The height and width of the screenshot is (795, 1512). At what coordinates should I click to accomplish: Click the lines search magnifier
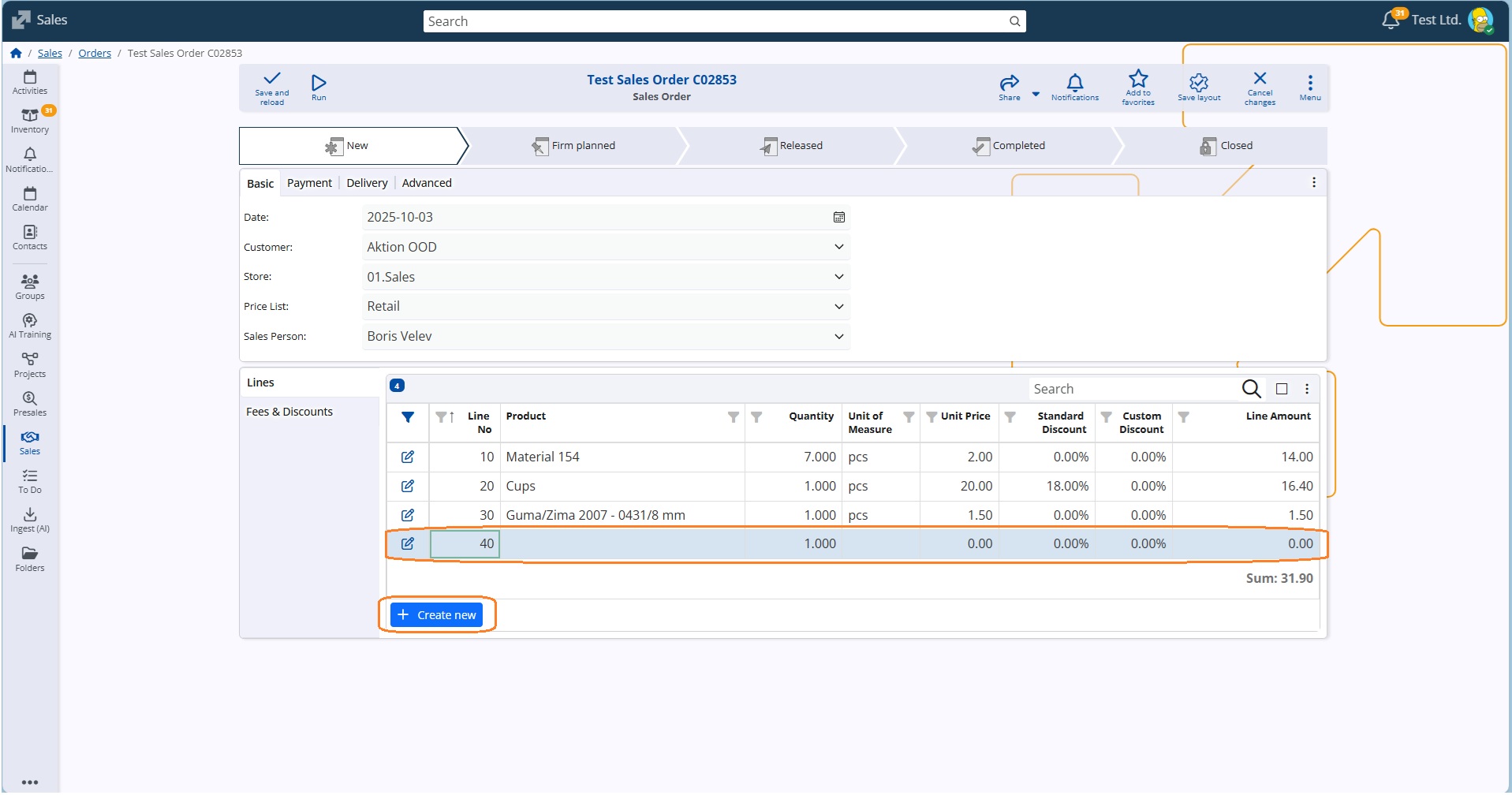[1251, 388]
